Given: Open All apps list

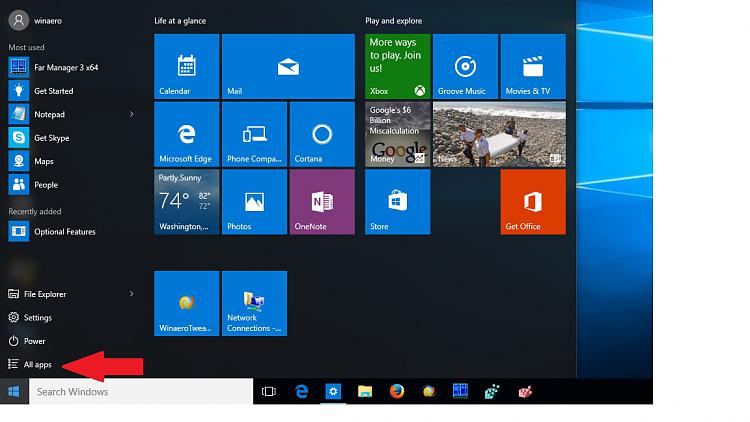Looking at the screenshot, I should pyautogui.click(x=37, y=365).
